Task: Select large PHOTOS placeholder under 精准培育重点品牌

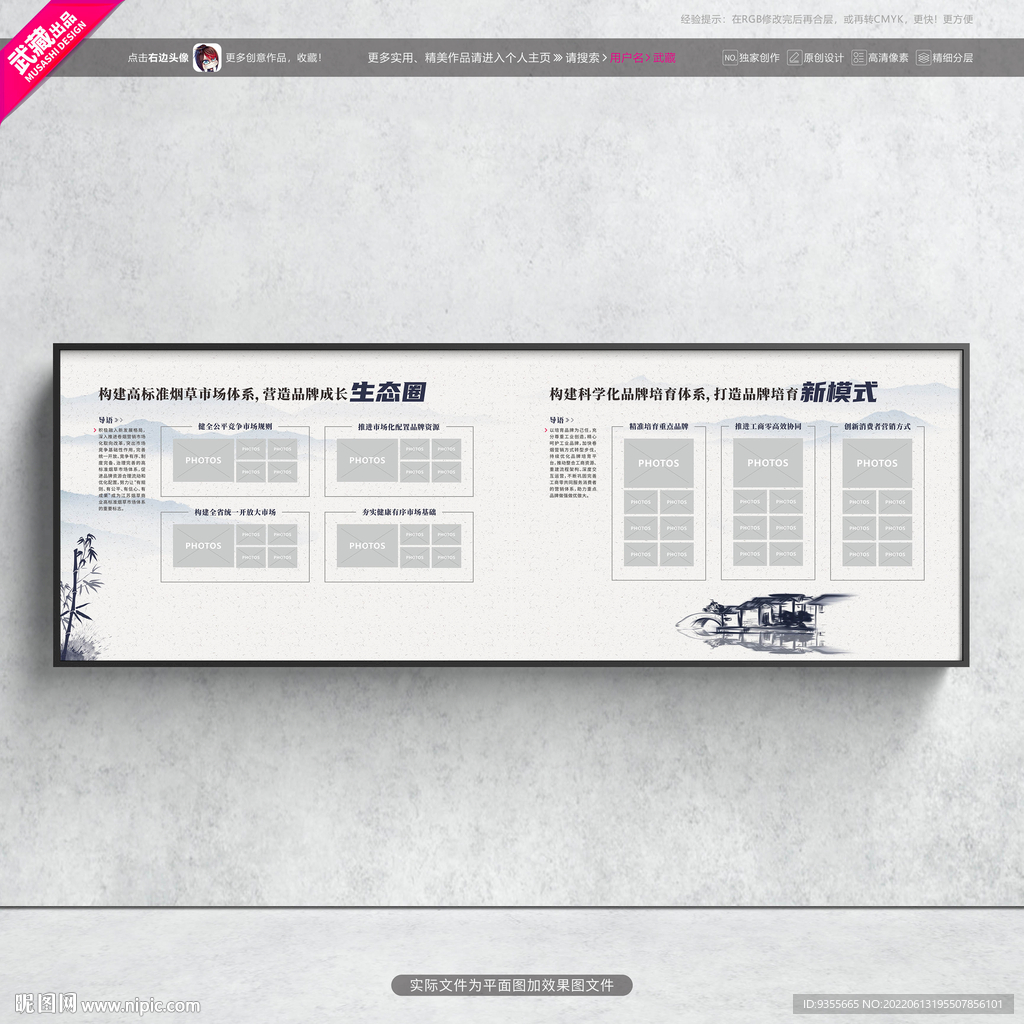Action: coord(658,463)
